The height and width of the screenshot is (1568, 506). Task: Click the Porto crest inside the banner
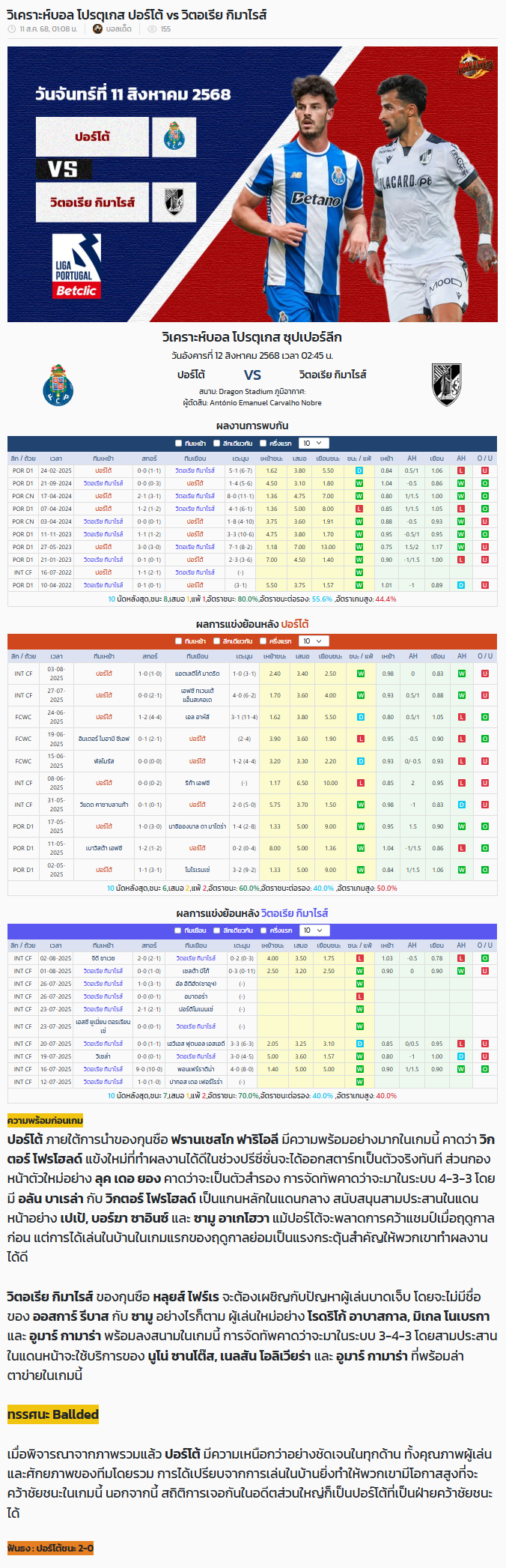point(174,136)
